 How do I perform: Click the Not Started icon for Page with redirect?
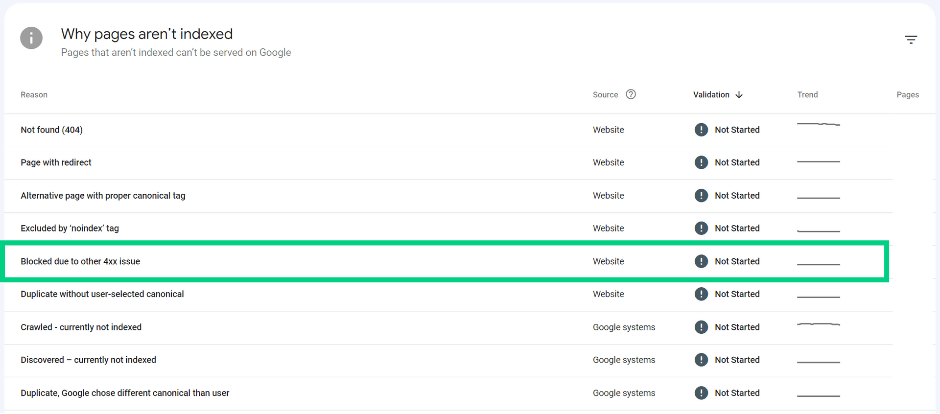(x=701, y=162)
